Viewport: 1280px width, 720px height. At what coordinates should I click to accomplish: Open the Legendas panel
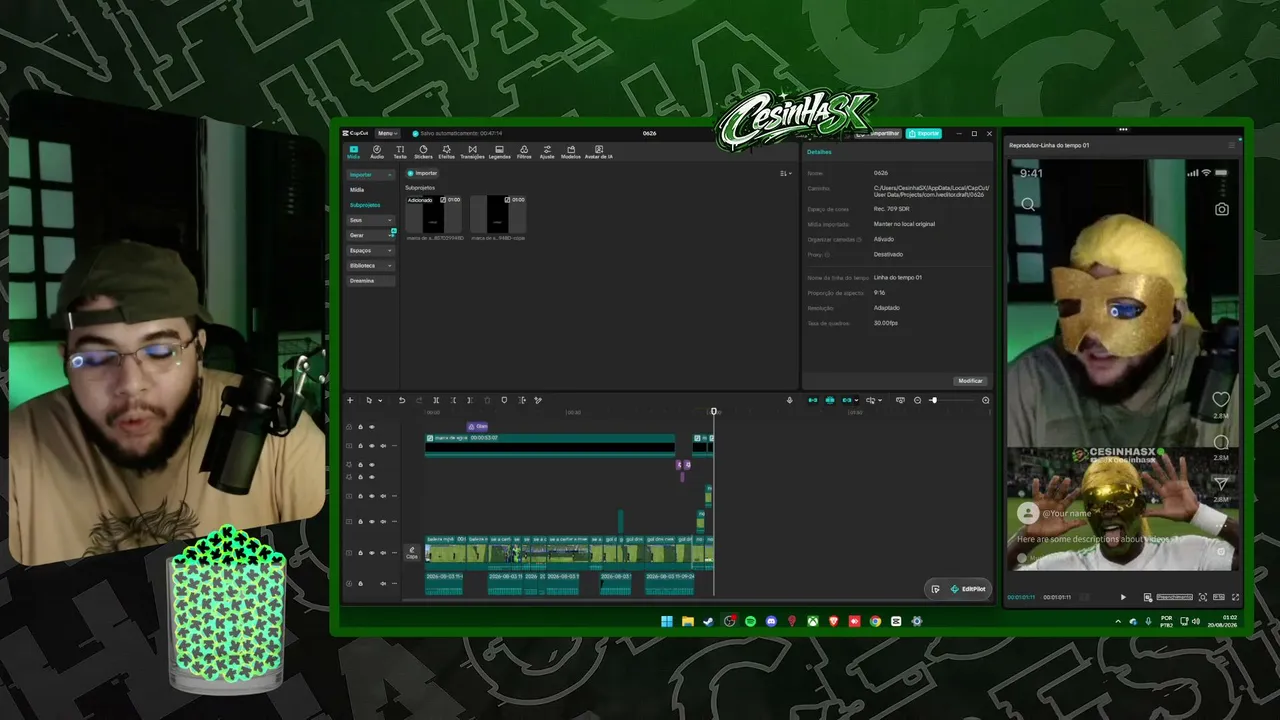click(499, 152)
